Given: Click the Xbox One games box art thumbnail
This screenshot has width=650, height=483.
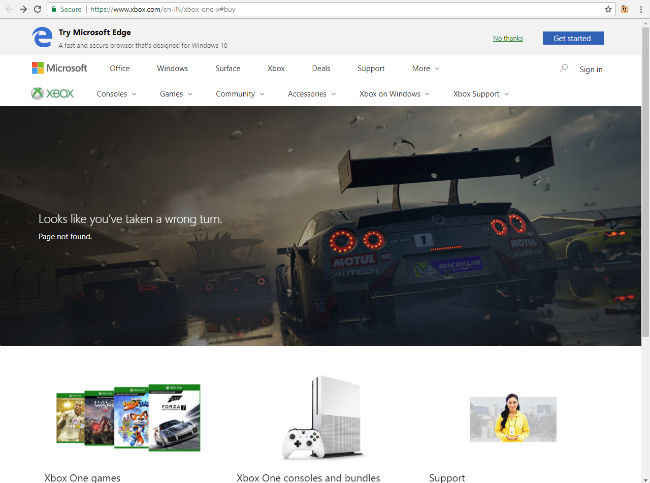Looking at the screenshot, I should coord(128,417).
